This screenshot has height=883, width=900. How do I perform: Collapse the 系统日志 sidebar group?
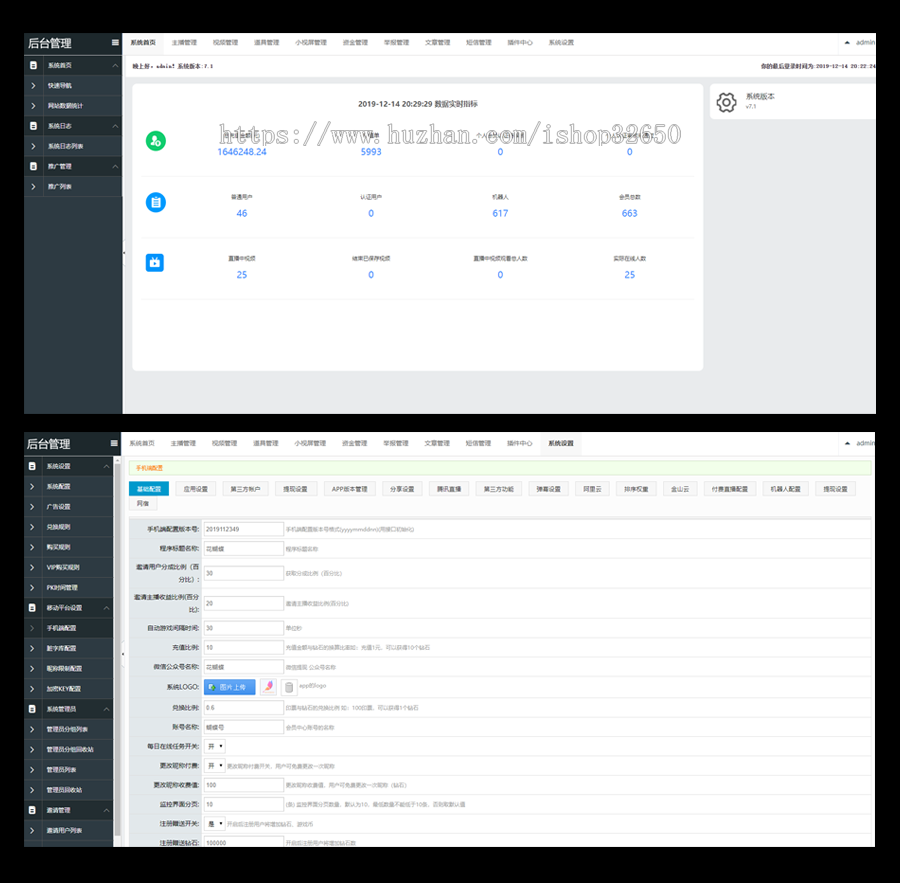point(115,126)
